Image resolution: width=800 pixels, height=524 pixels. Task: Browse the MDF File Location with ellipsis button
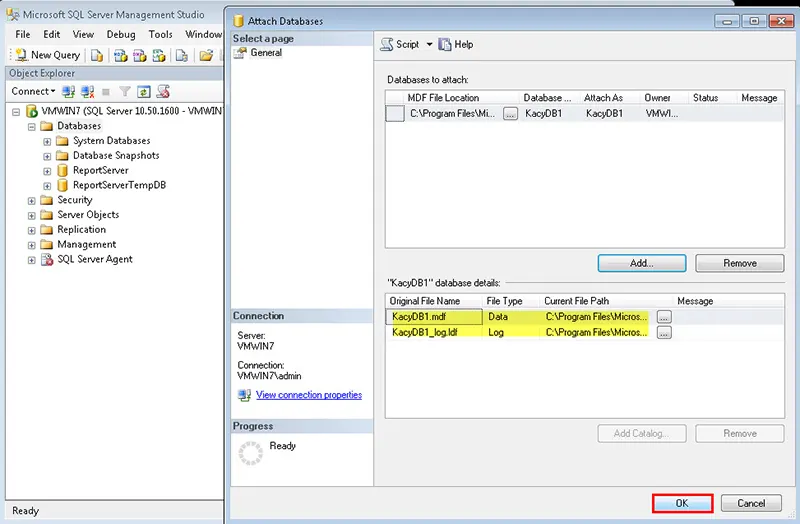coord(511,114)
